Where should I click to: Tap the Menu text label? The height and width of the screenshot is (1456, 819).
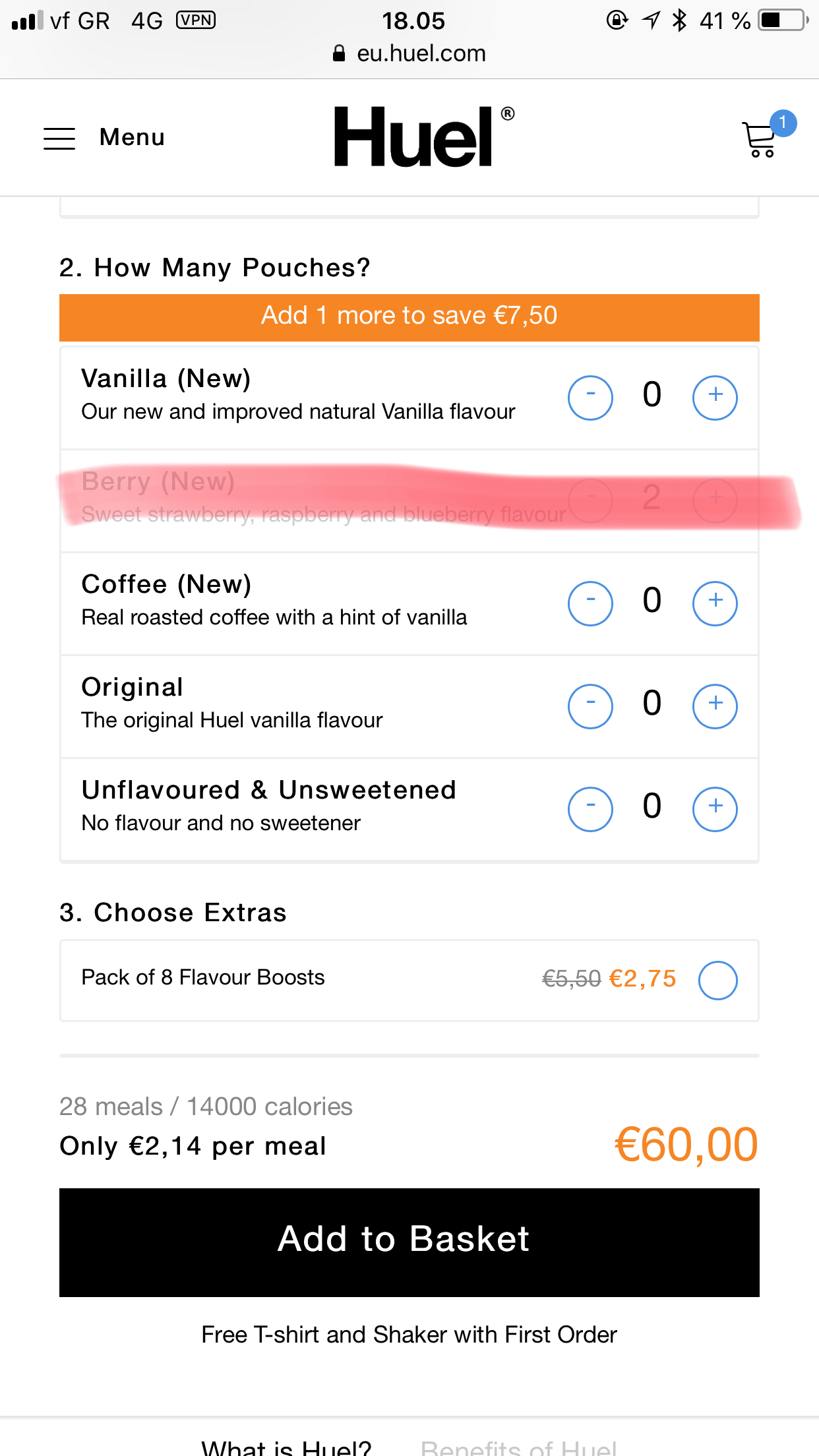(x=132, y=137)
